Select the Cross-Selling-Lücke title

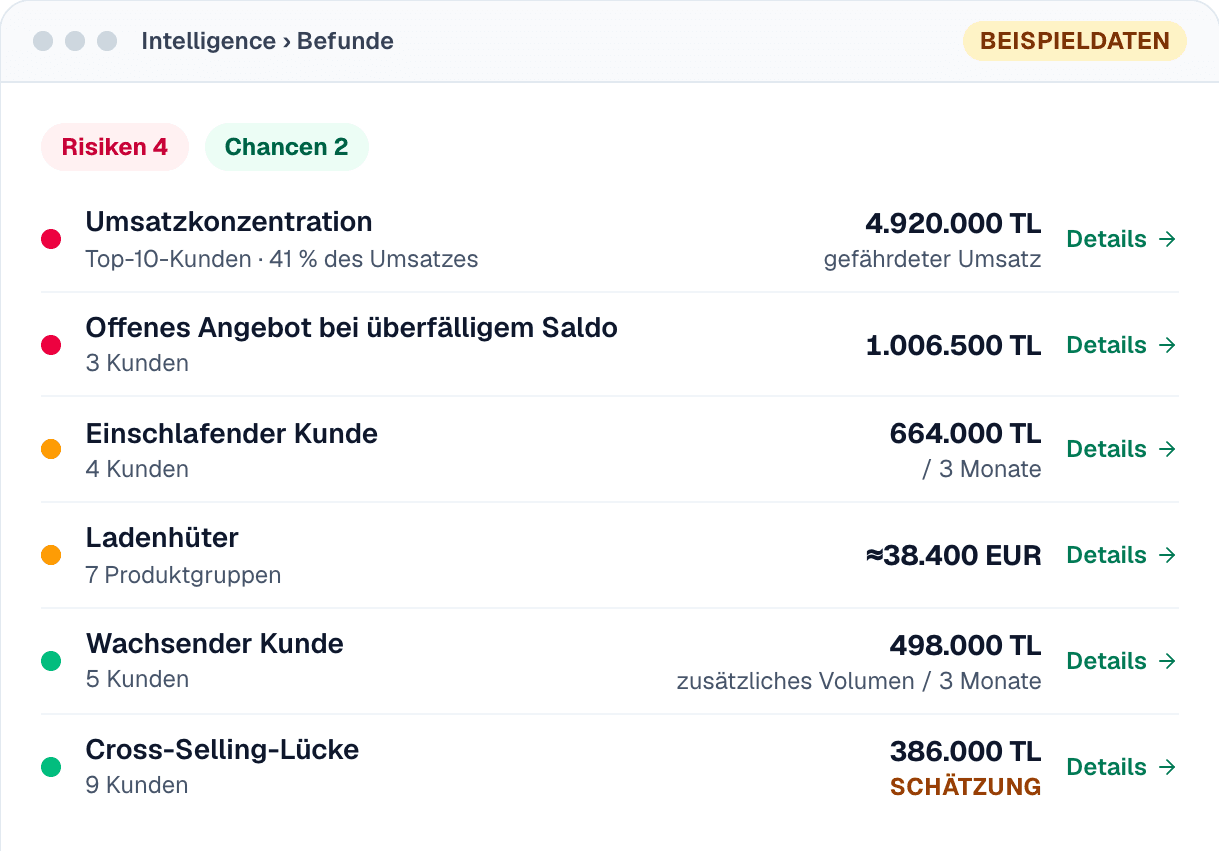(x=222, y=750)
